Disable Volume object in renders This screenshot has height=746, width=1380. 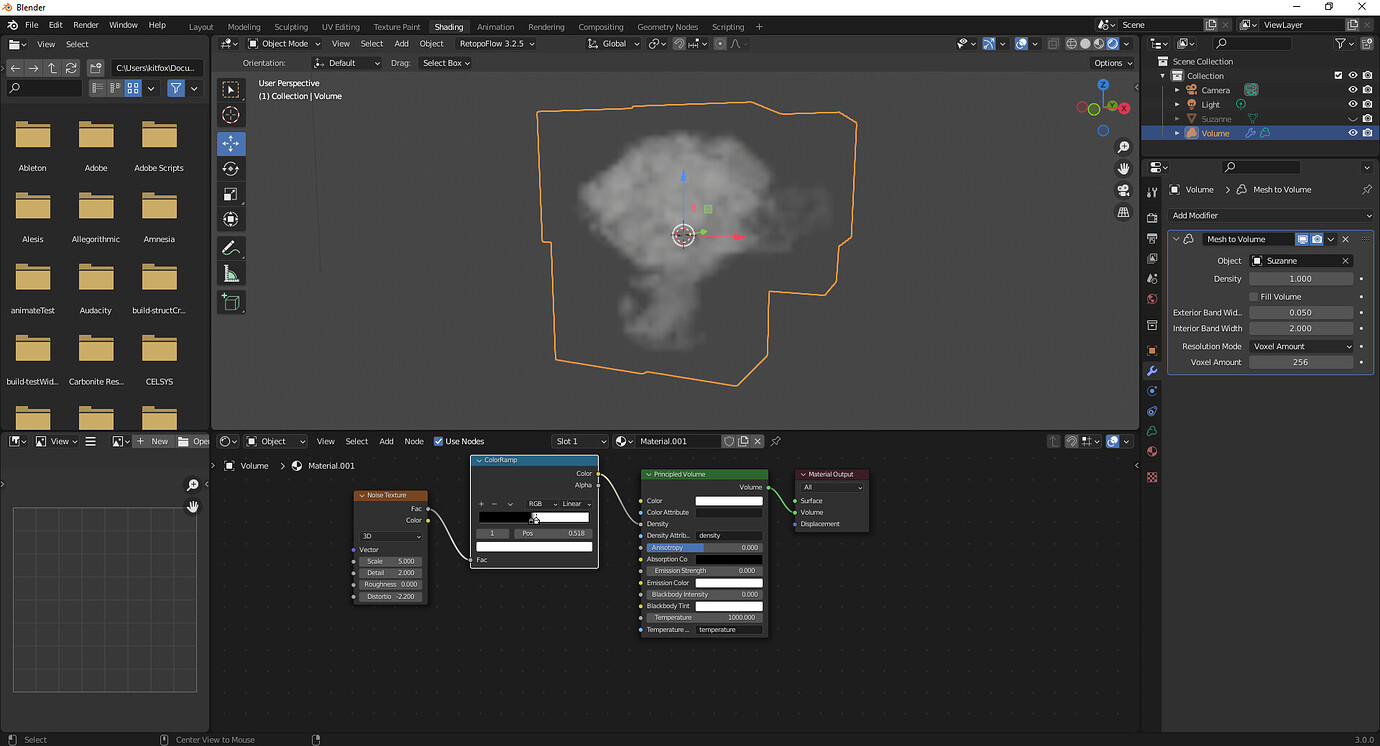(1367, 133)
